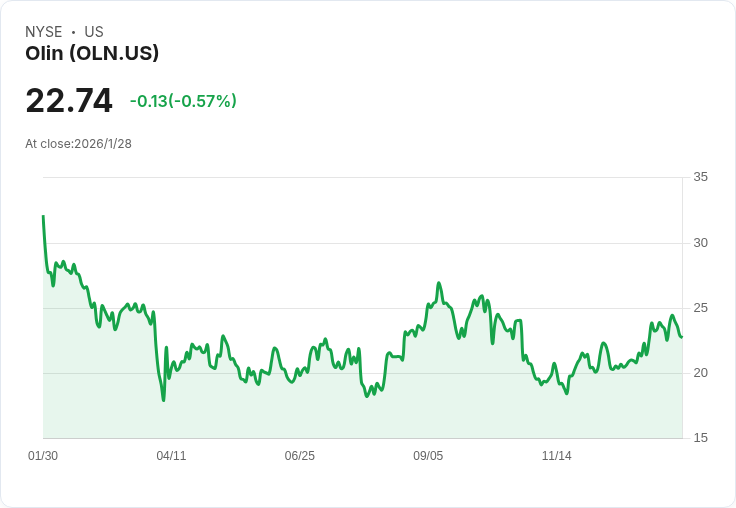Screen dimensions: 736x508
Task: Jump to the 06/25 x-axis date label
Action: coord(299,456)
